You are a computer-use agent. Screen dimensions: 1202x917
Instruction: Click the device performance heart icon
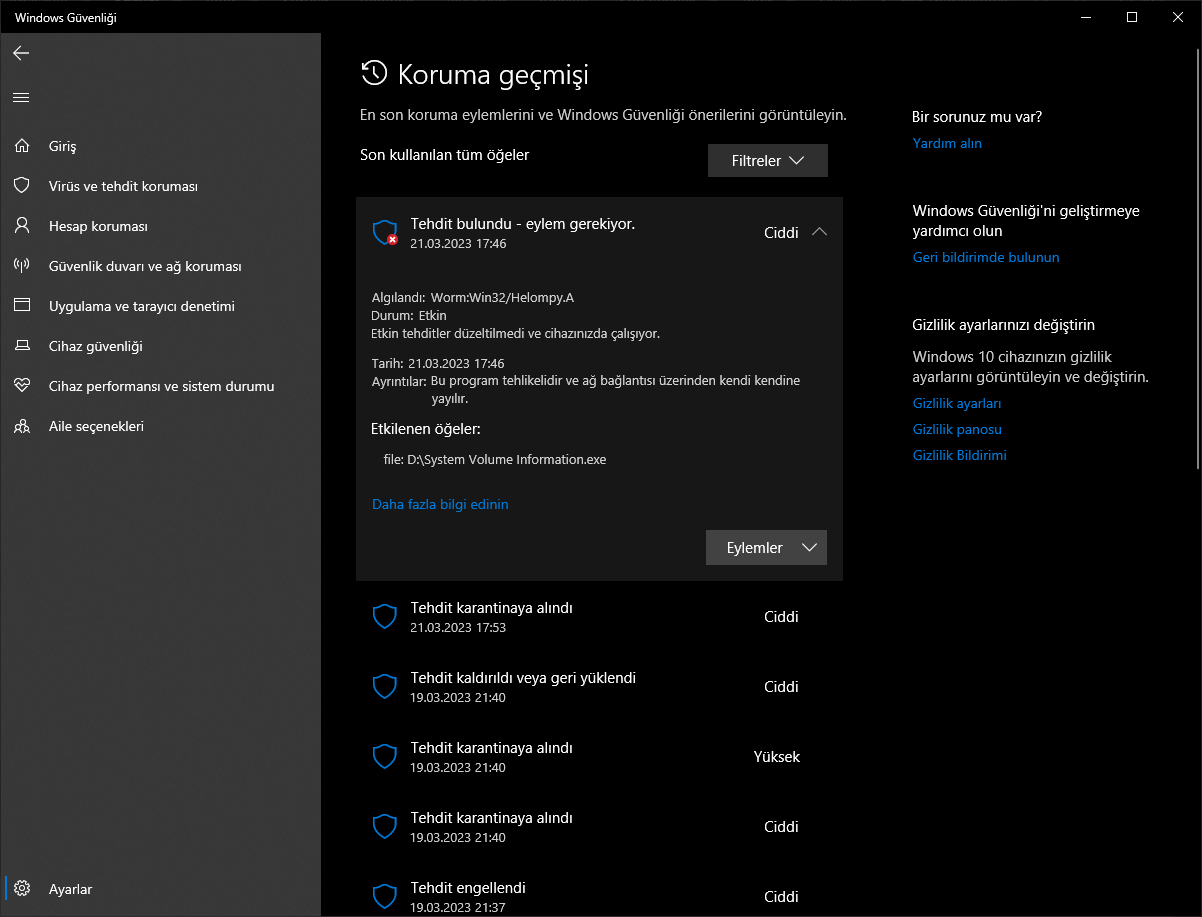click(x=22, y=386)
